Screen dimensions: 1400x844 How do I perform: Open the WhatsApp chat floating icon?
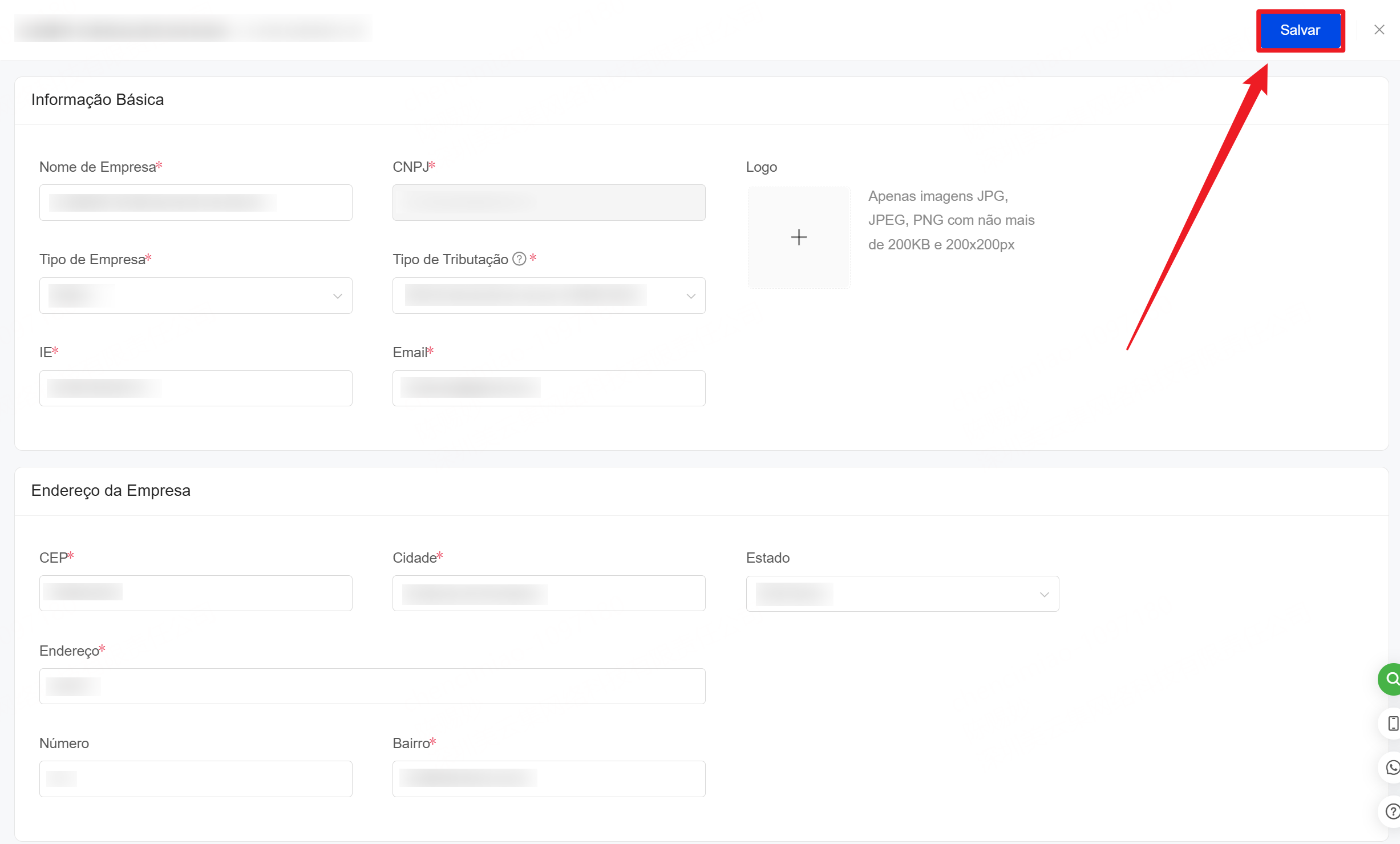(1392, 768)
